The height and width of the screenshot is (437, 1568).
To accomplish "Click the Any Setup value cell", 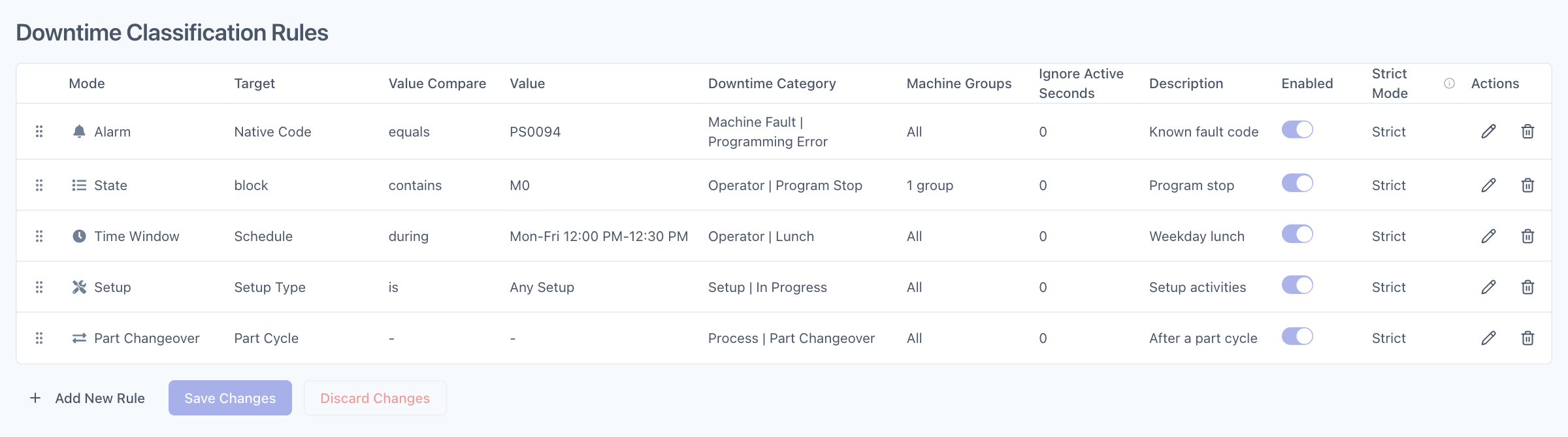I will pyautogui.click(x=542, y=287).
